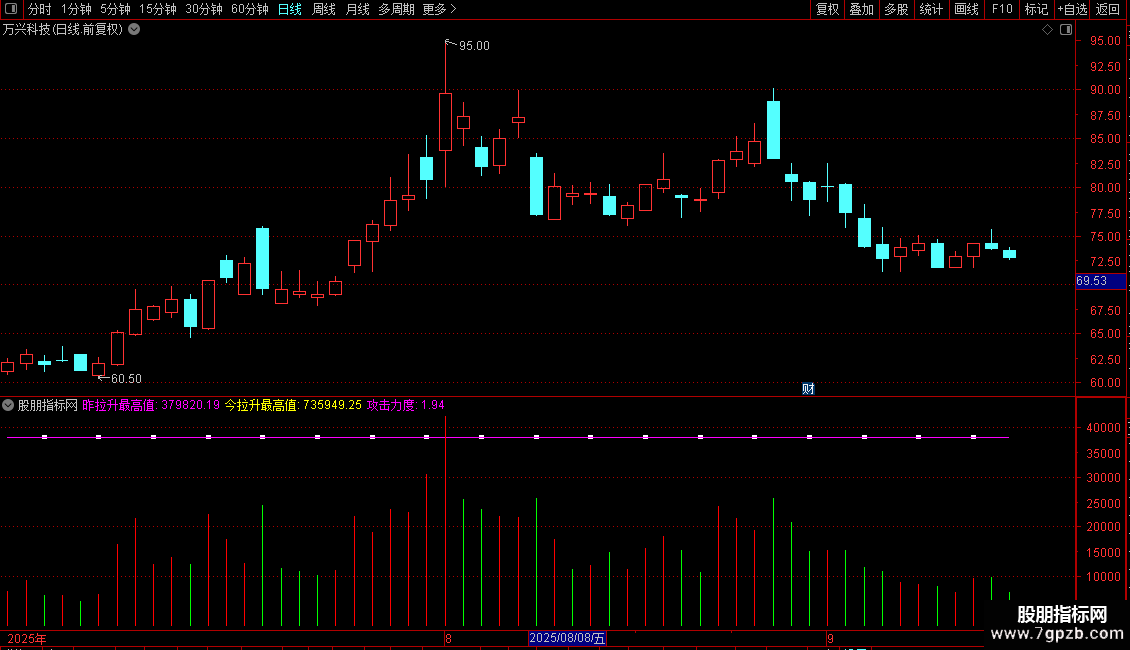
Task: Click the diamond icon above the price axis
Action: coord(1047,30)
